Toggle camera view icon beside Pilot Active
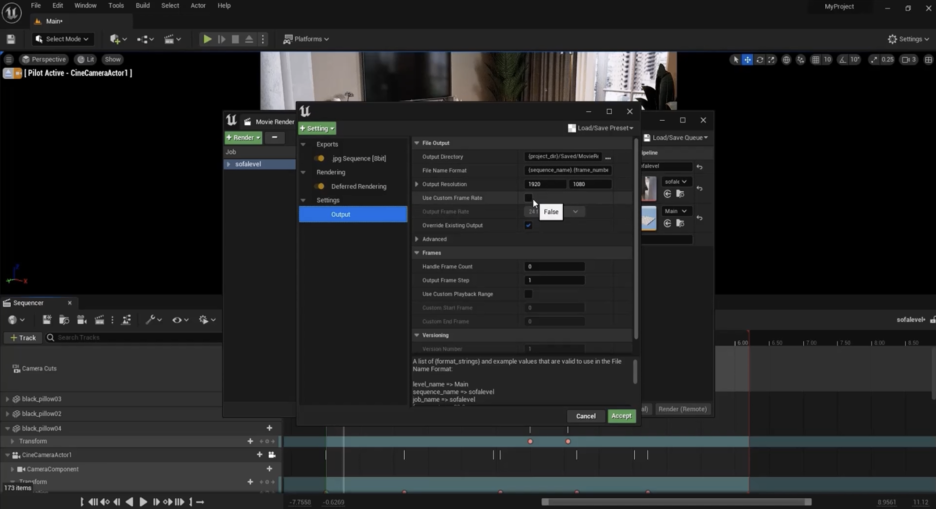This screenshot has width=936, height=509. point(18,73)
